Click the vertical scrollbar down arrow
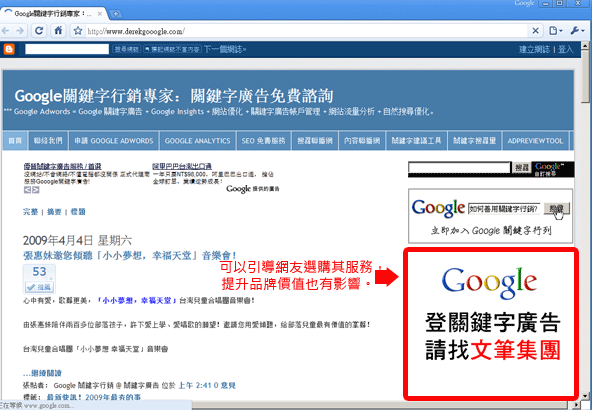The height and width of the screenshot is (410, 592). point(586,396)
